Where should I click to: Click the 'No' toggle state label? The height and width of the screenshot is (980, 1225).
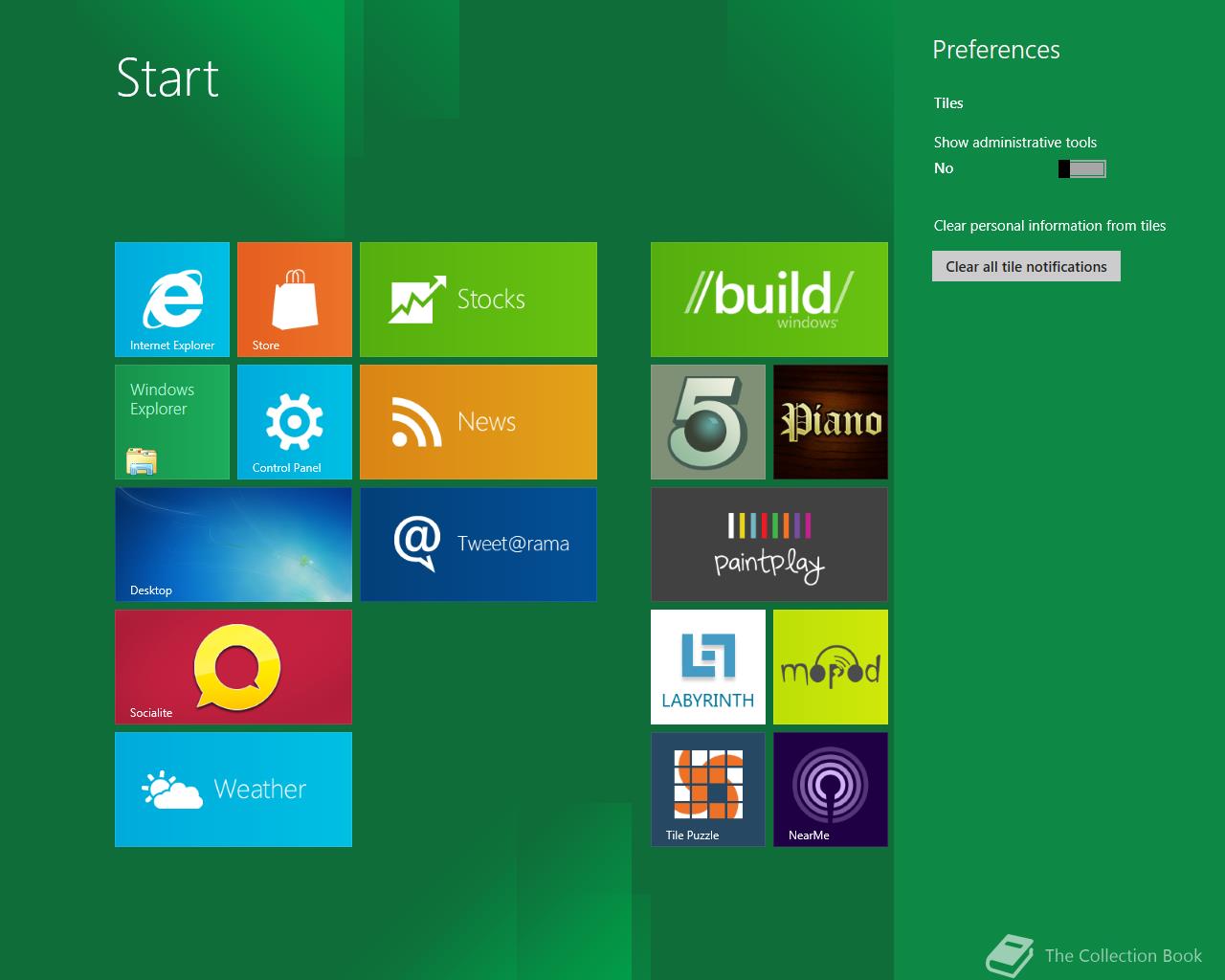(944, 168)
